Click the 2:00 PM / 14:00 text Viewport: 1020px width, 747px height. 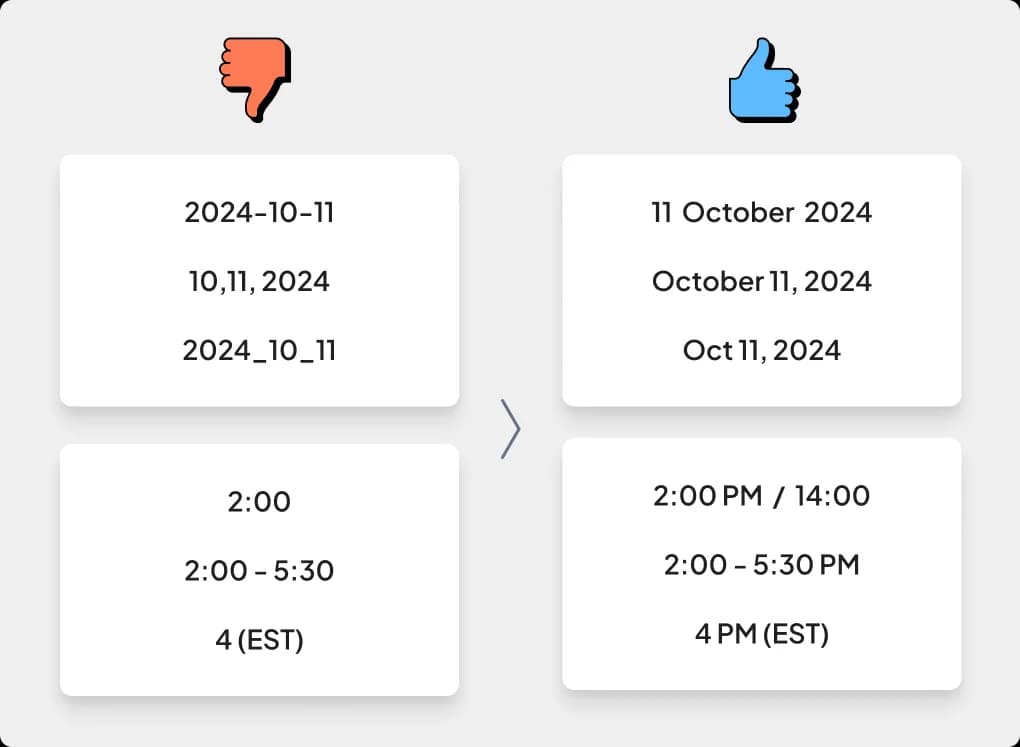(762, 496)
